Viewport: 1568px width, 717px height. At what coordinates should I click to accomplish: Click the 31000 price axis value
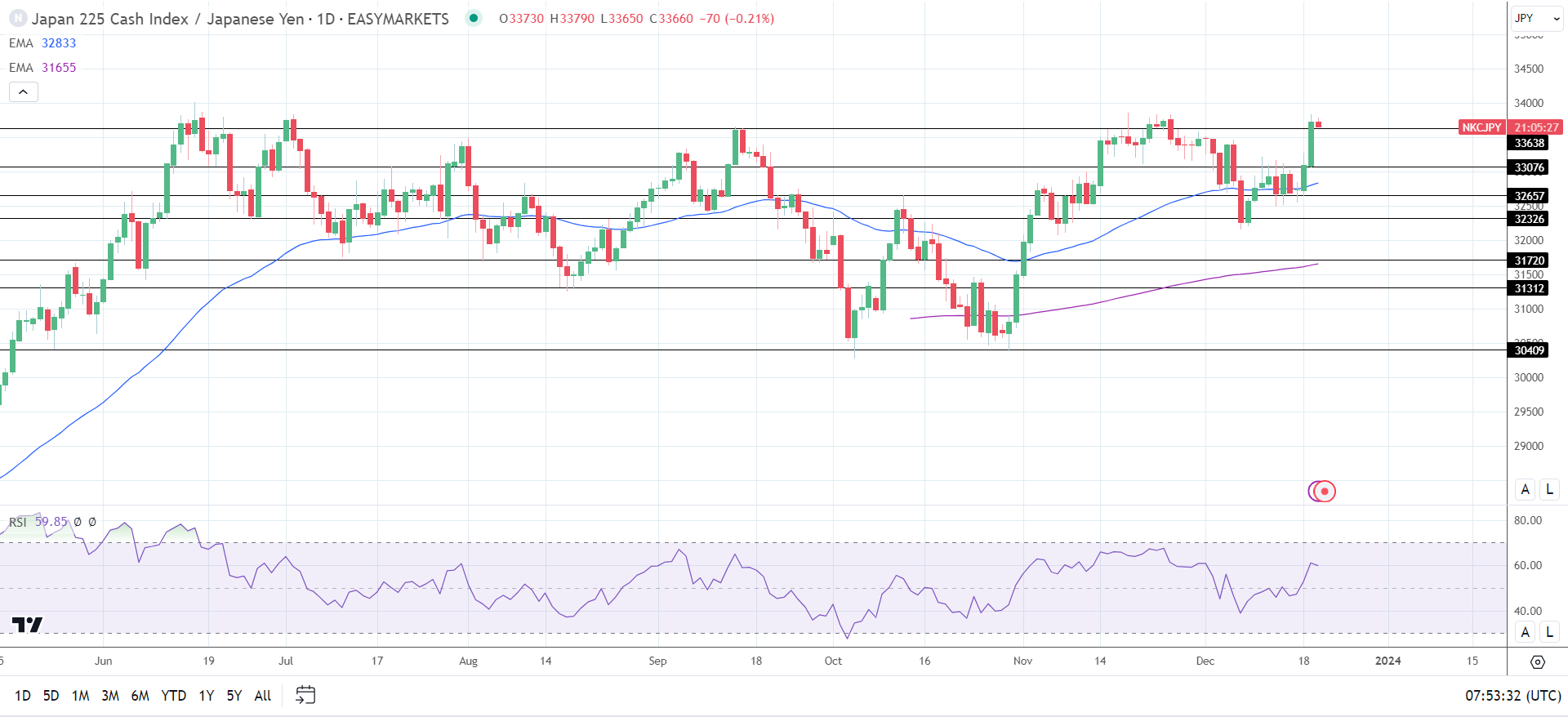(x=1529, y=309)
